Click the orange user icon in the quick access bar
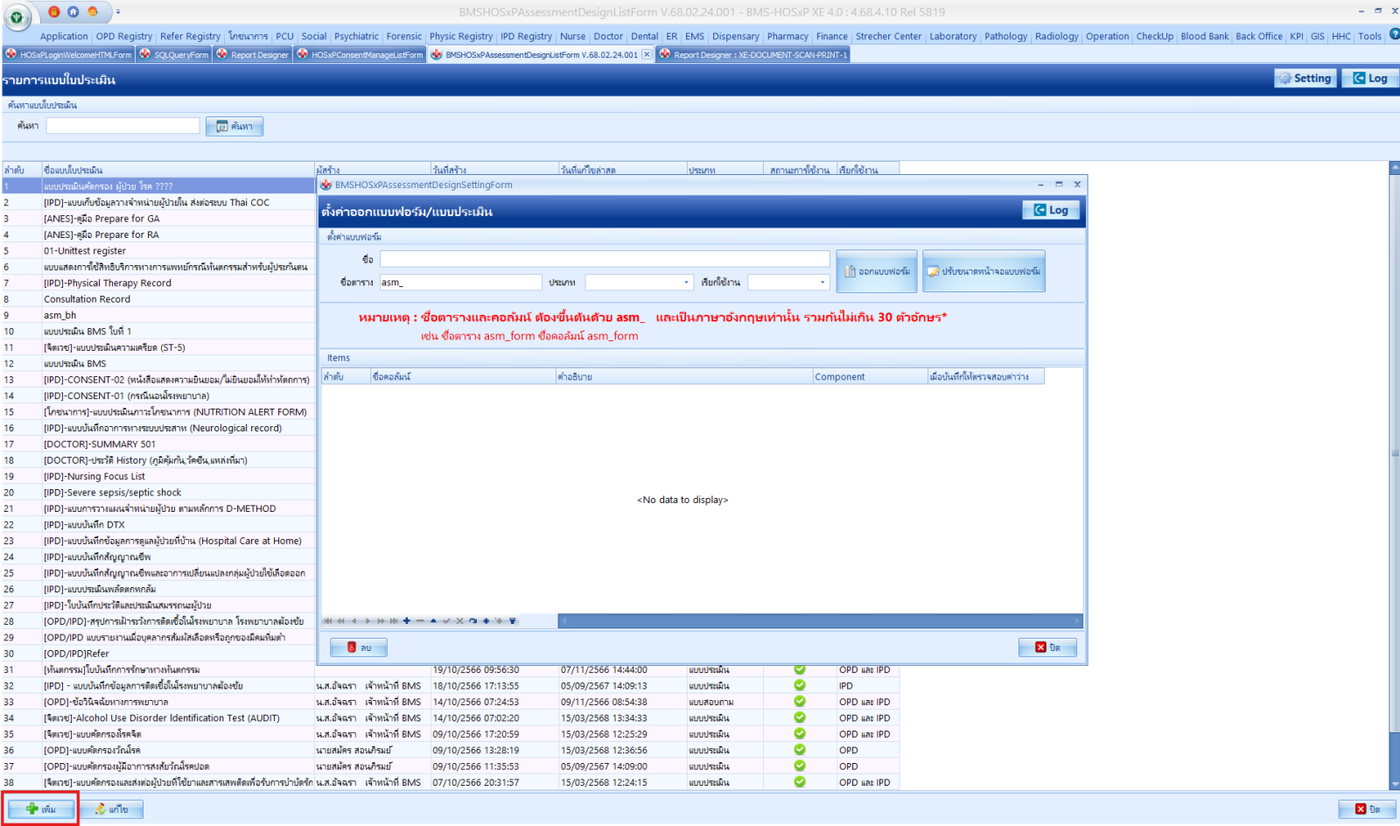Viewport: 1400px width, 826px height. [93, 11]
